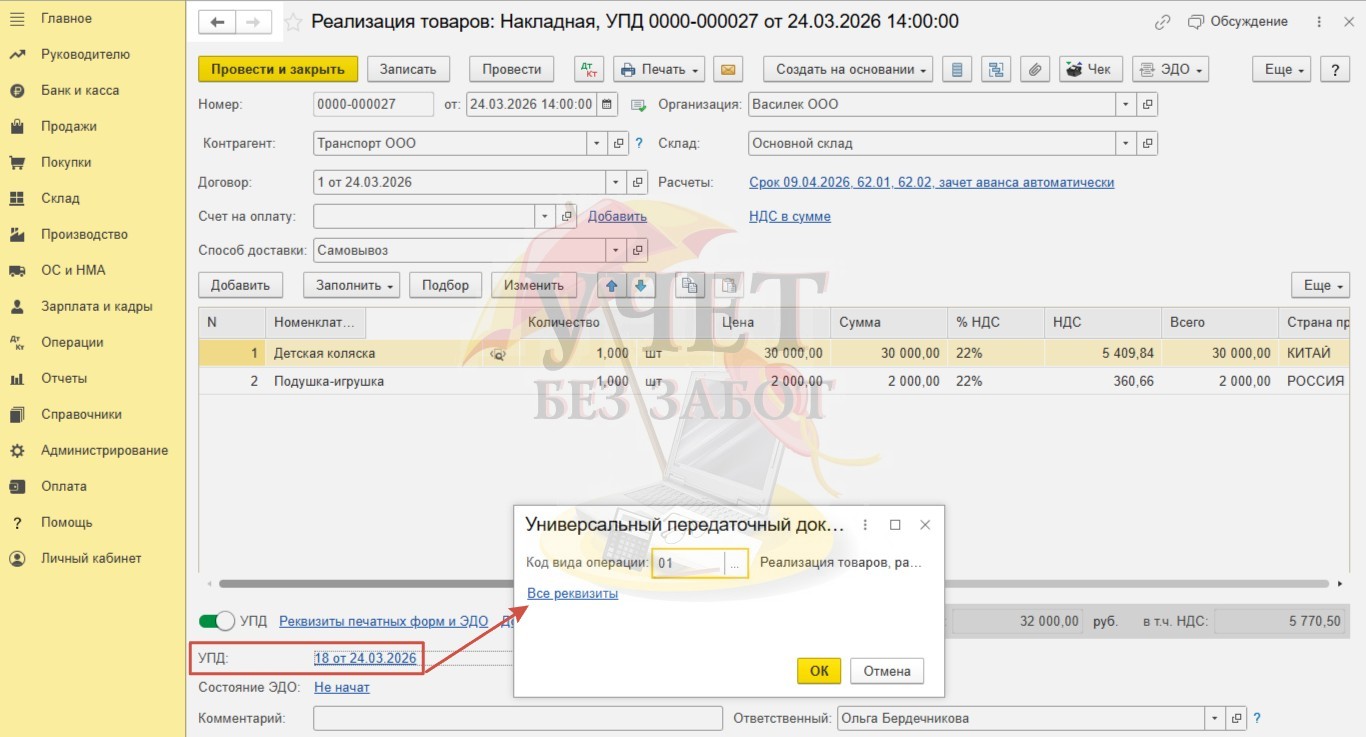
Task: Move row down with blue arrow
Action: 640,285
